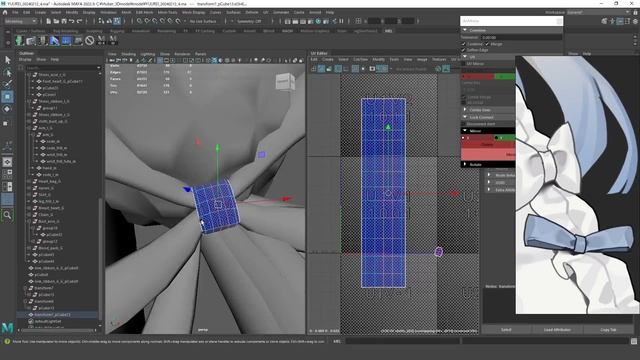Screen dimensions: 640x360
Task: Collapse the Mirror section
Action: point(464,131)
